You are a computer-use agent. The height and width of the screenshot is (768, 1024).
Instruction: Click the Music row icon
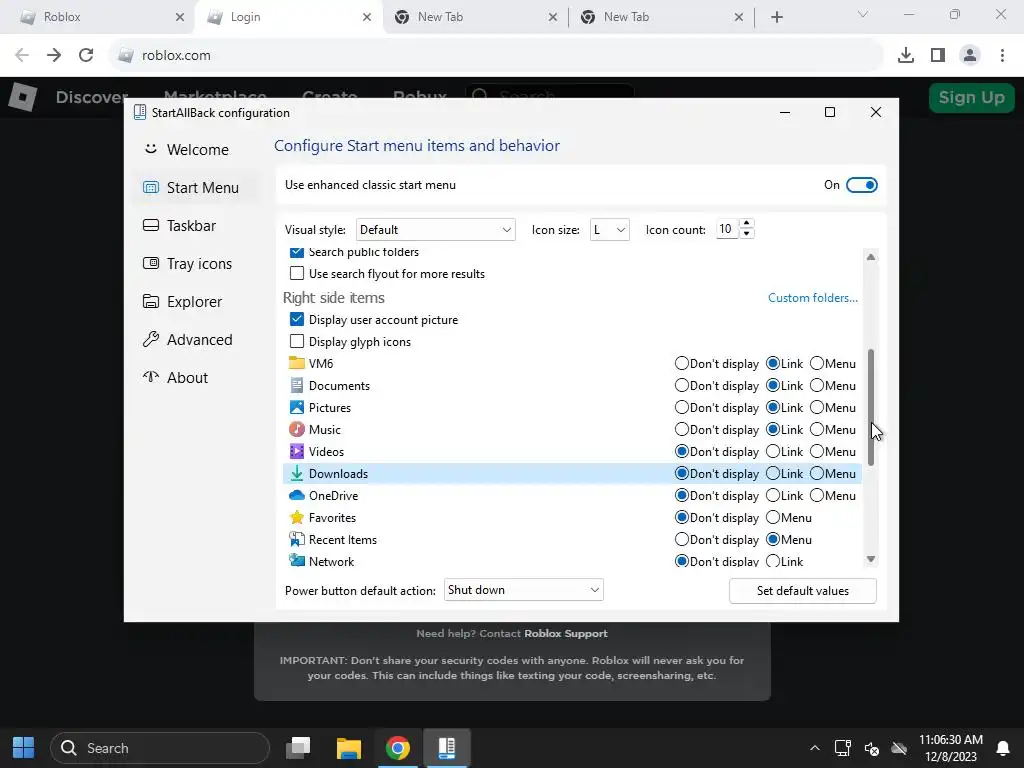(x=296, y=429)
